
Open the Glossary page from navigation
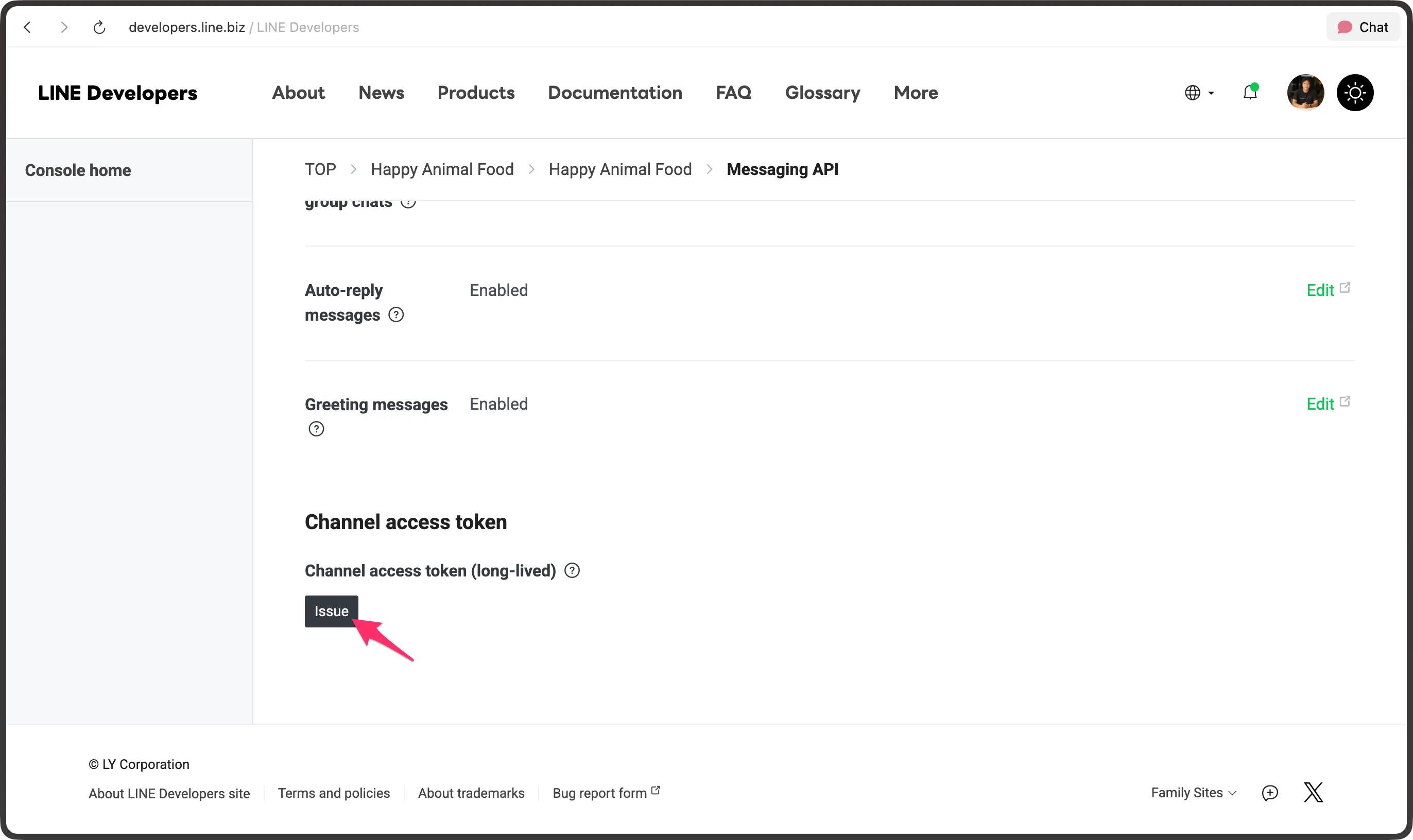point(822,92)
